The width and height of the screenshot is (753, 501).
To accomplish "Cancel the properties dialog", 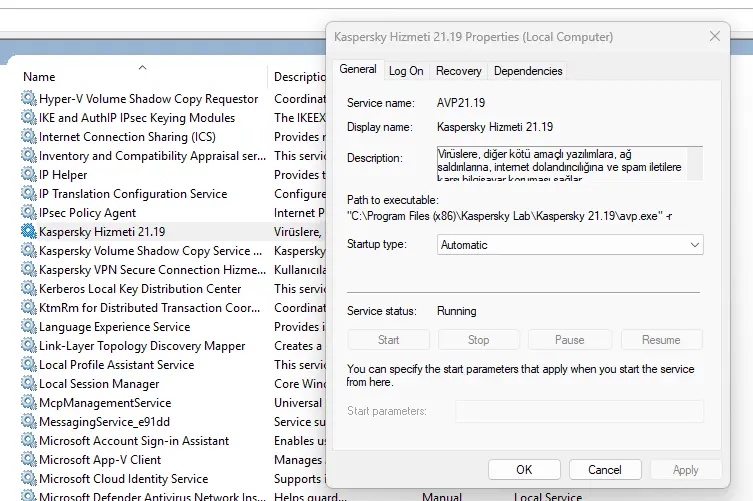I will coord(605,470).
